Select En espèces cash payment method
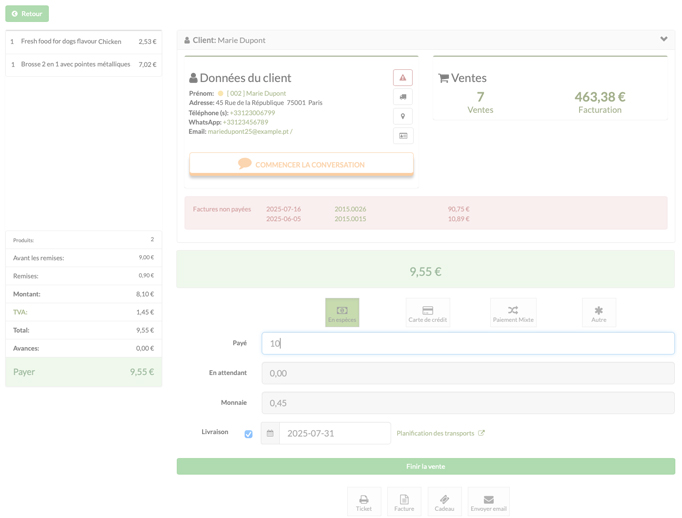 click(x=342, y=313)
